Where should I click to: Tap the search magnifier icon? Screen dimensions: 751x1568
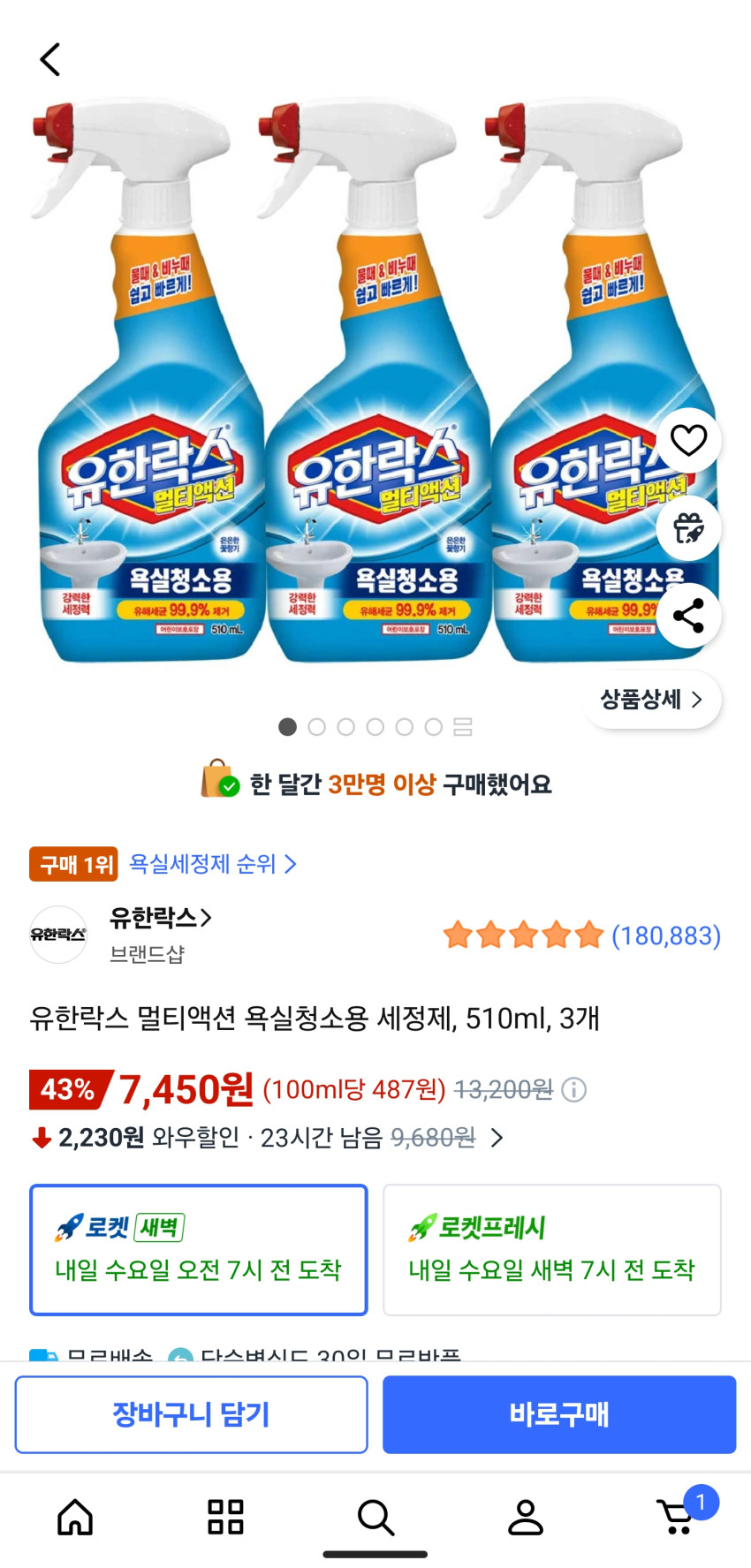[375, 1517]
